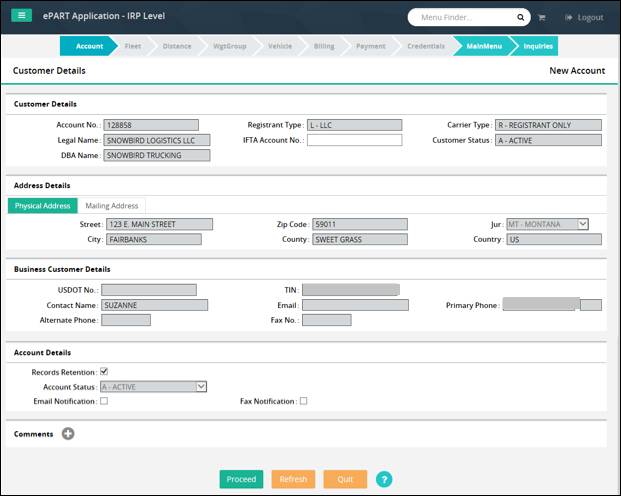Focus the Menu Finder search box
This screenshot has width=621, height=496.
click(463, 17)
